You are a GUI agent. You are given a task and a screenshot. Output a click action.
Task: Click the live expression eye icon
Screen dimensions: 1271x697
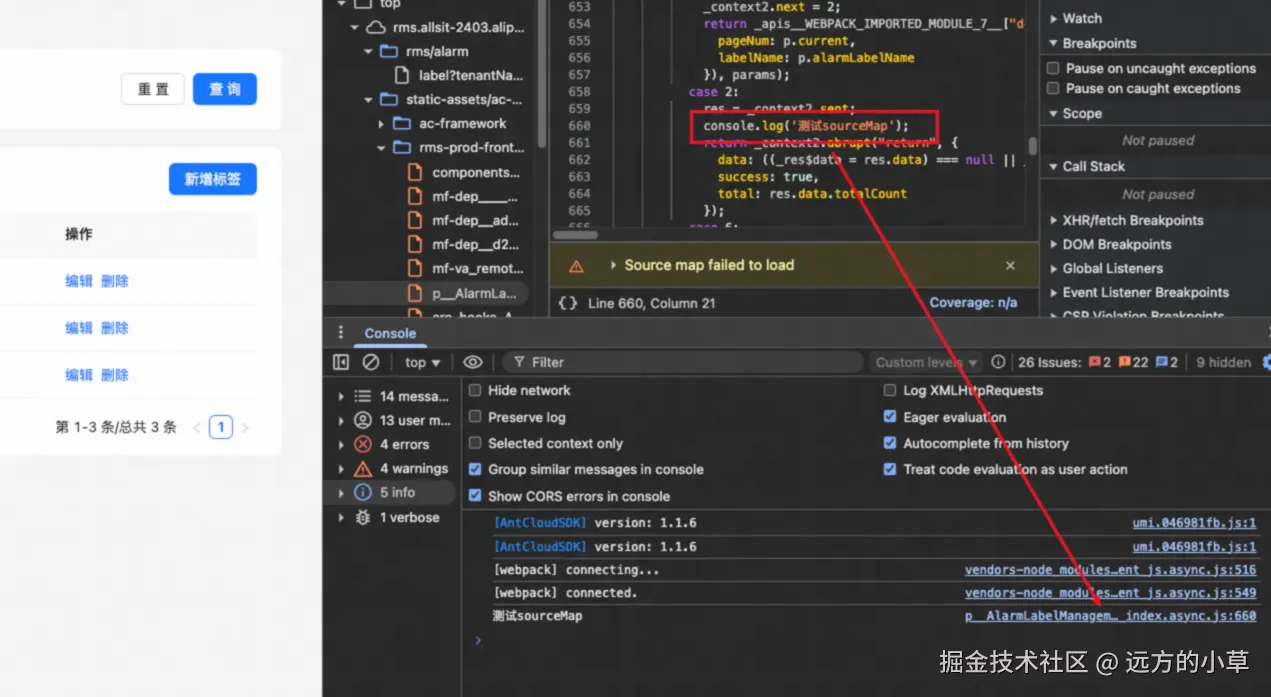tap(473, 362)
